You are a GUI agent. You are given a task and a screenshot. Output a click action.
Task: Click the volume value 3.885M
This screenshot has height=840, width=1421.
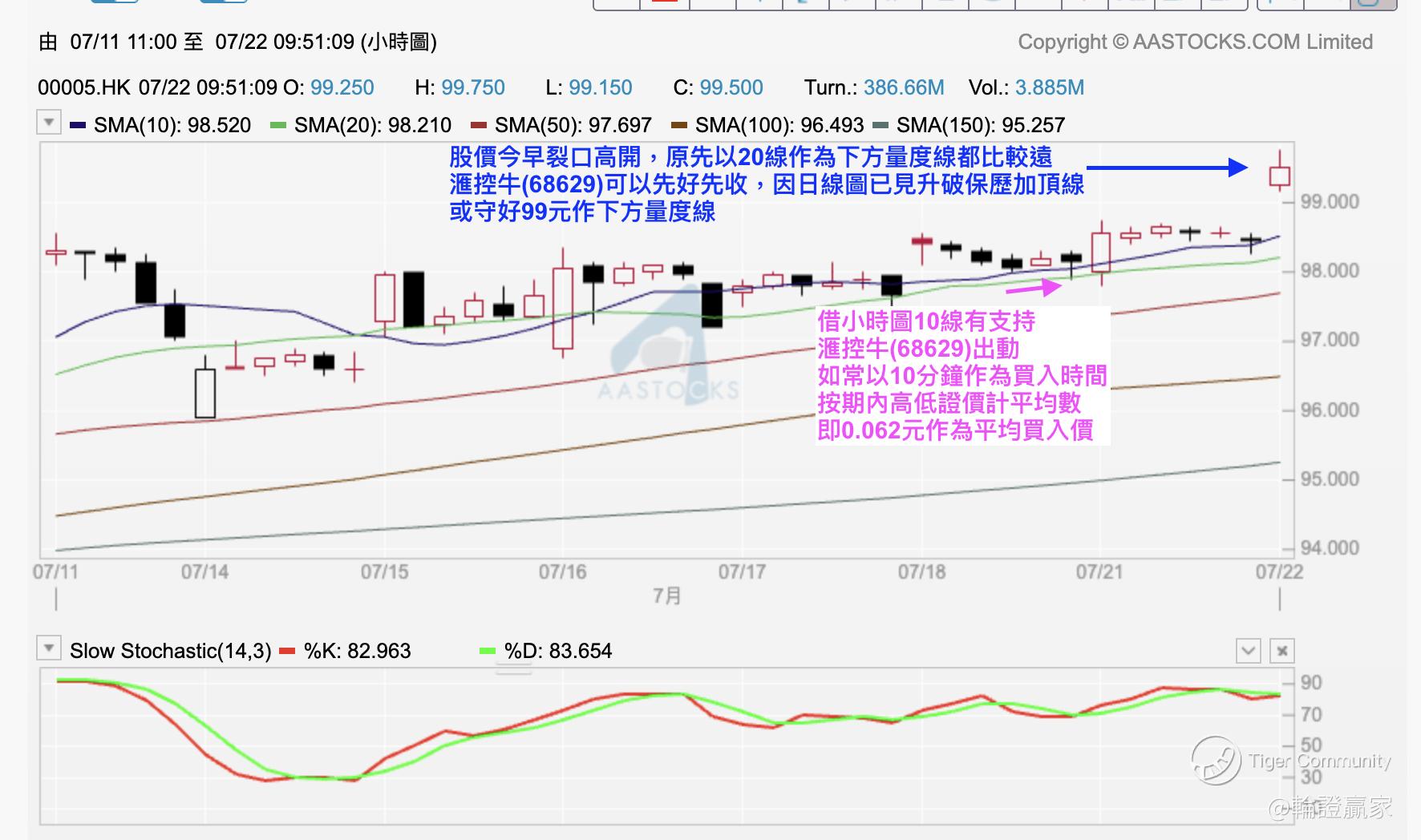[1050, 87]
